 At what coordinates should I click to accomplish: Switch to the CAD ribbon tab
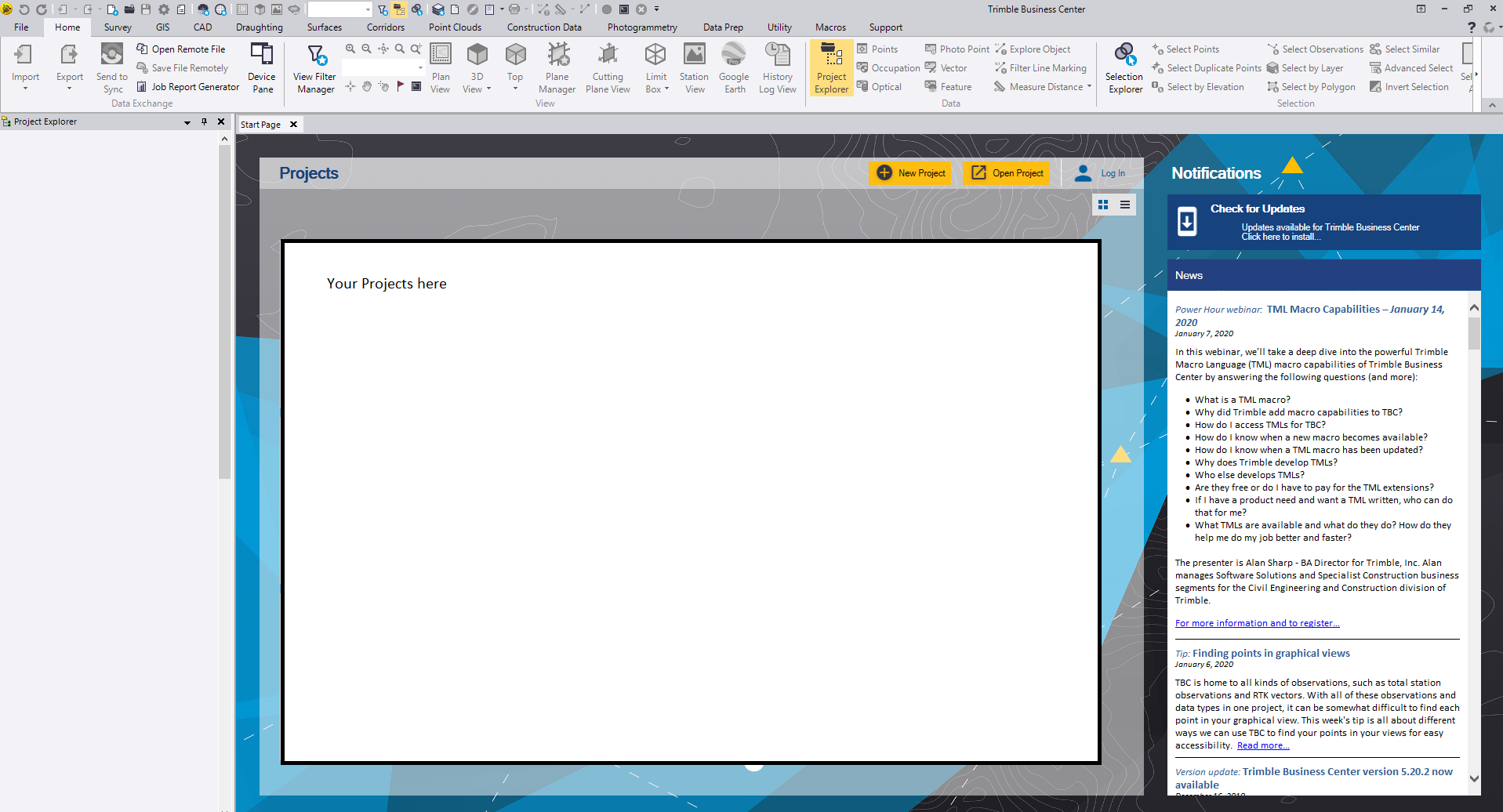coord(202,27)
